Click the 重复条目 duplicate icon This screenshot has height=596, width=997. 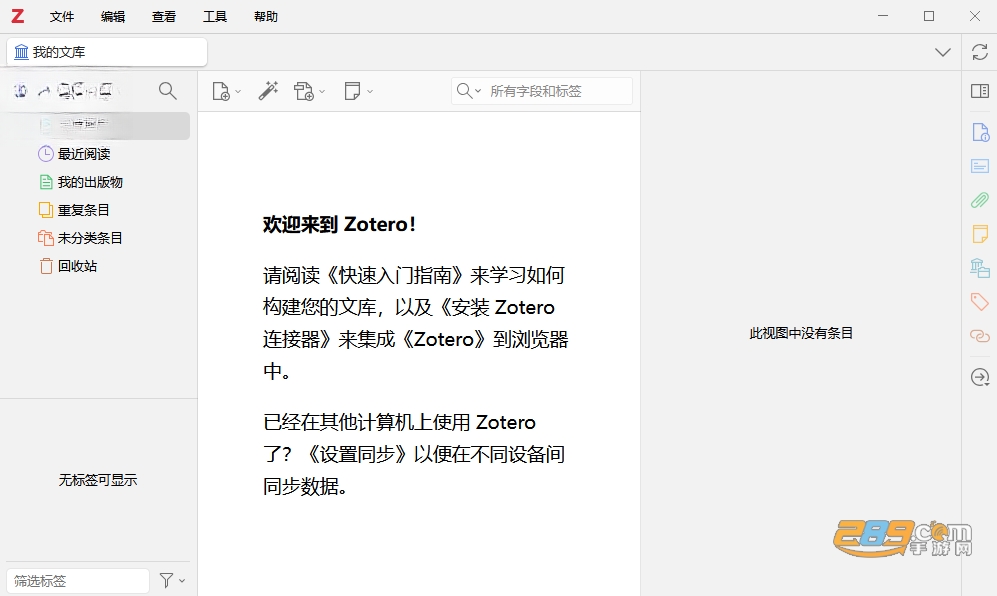(46, 209)
